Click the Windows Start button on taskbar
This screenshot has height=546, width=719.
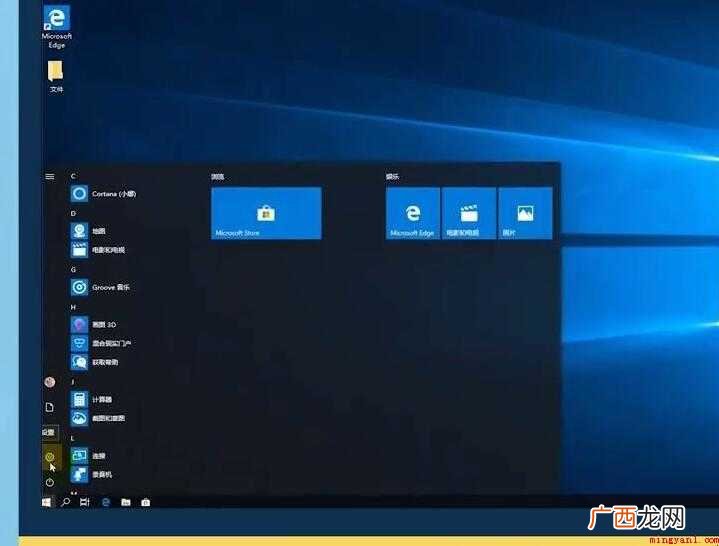46,502
